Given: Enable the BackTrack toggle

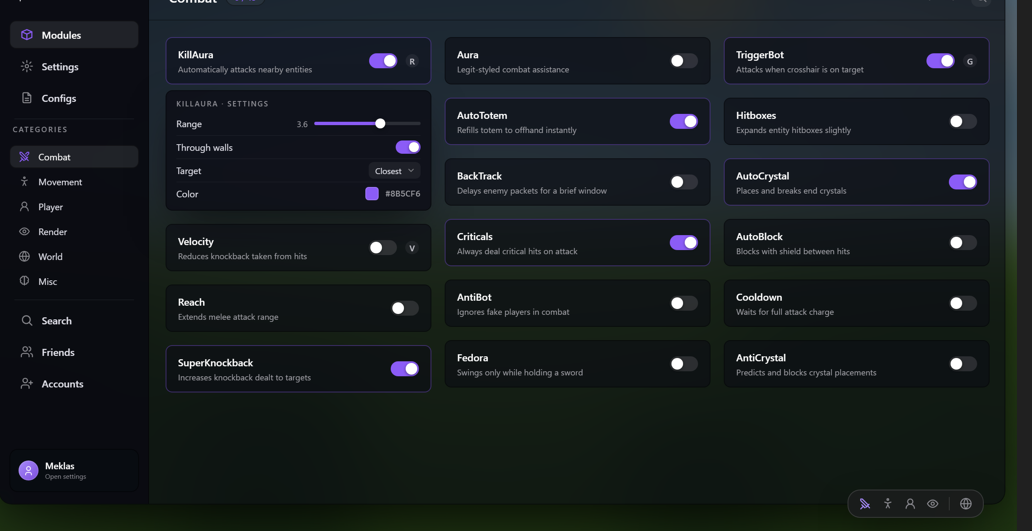Looking at the screenshot, I should [x=684, y=182].
